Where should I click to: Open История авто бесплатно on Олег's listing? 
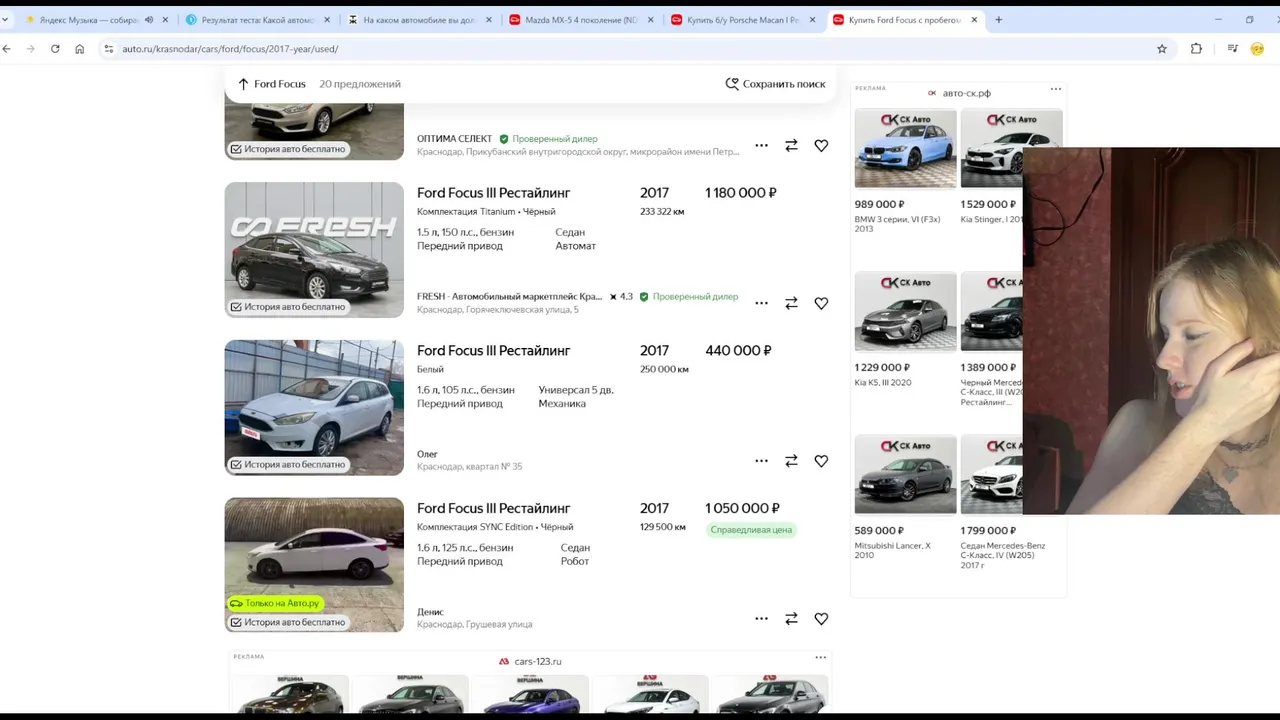pyautogui.click(x=288, y=464)
